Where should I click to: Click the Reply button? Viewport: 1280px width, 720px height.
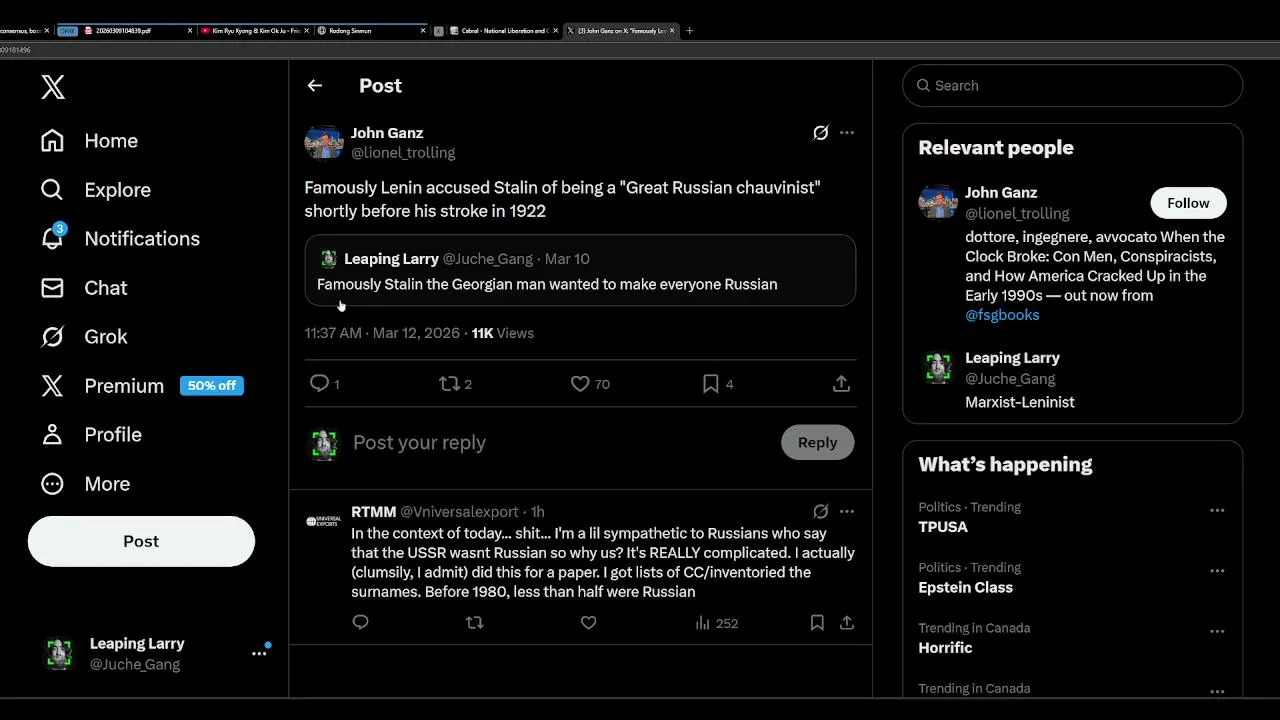pos(818,443)
